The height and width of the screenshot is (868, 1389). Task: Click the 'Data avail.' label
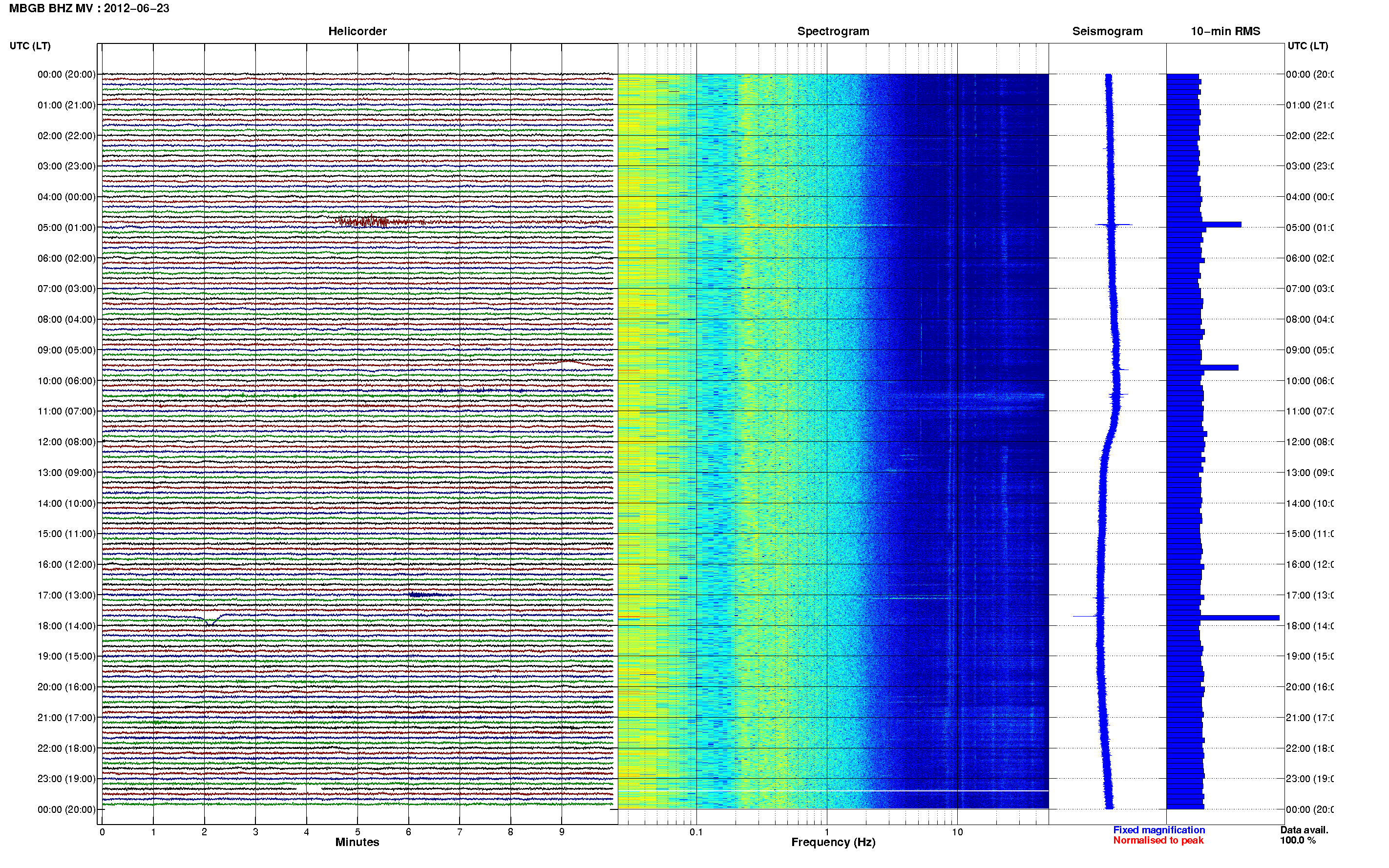click(x=1304, y=830)
